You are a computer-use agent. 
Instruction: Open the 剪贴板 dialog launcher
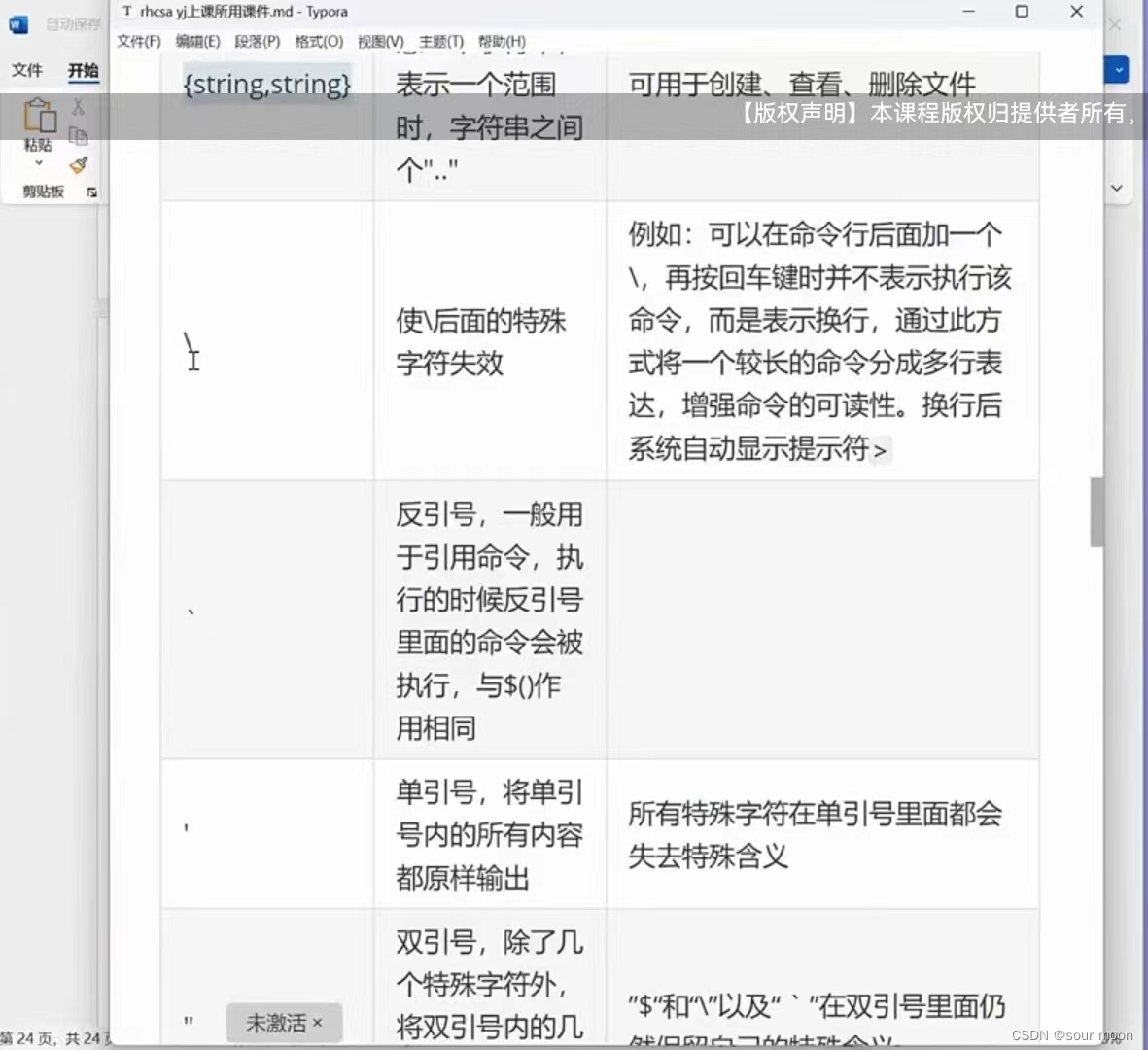(91, 192)
